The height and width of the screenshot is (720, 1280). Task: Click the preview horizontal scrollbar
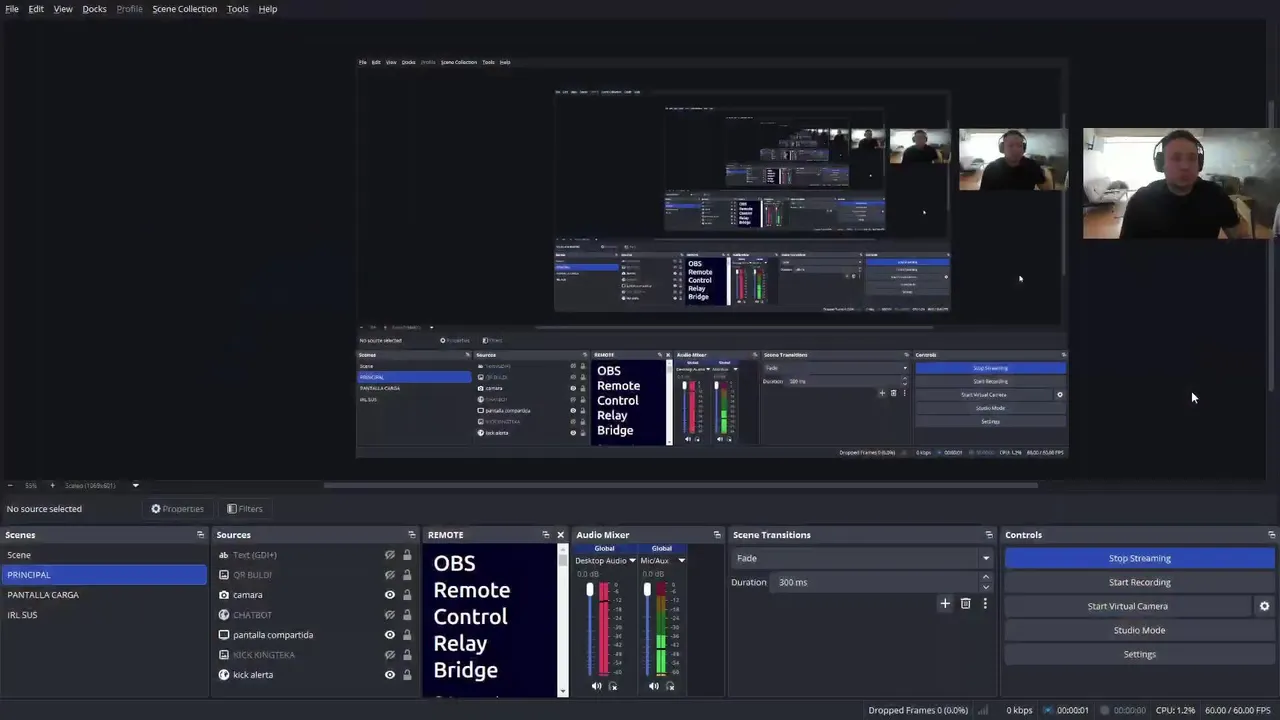tap(680, 486)
